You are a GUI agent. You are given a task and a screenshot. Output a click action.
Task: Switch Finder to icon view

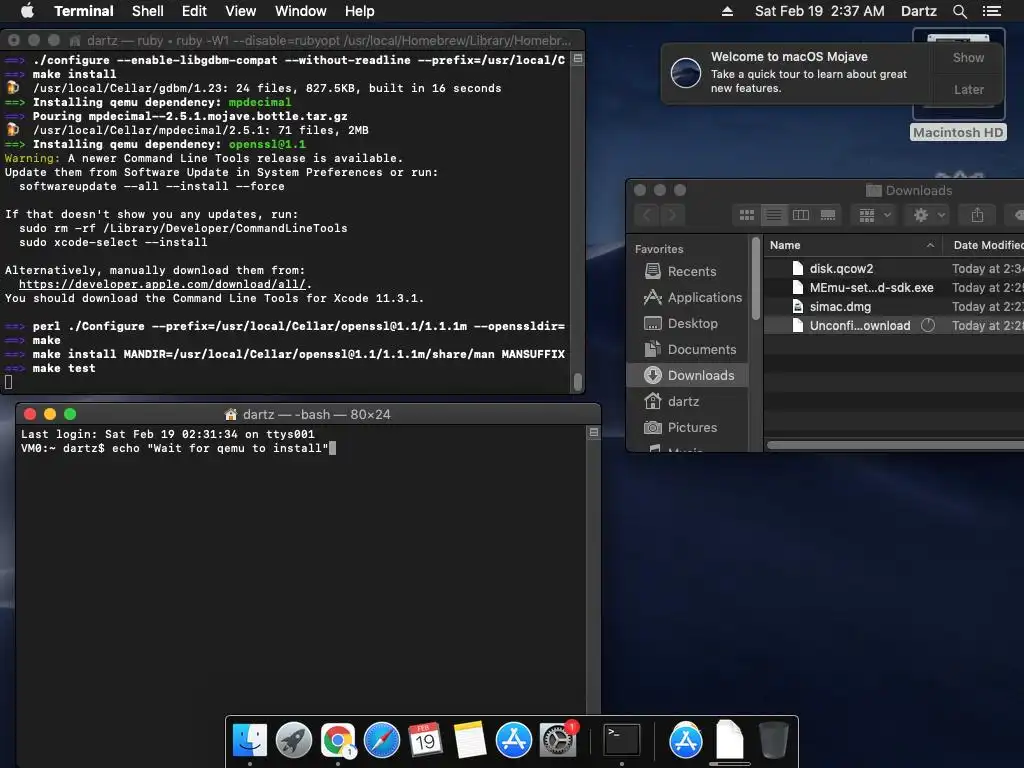tap(746, 215)
